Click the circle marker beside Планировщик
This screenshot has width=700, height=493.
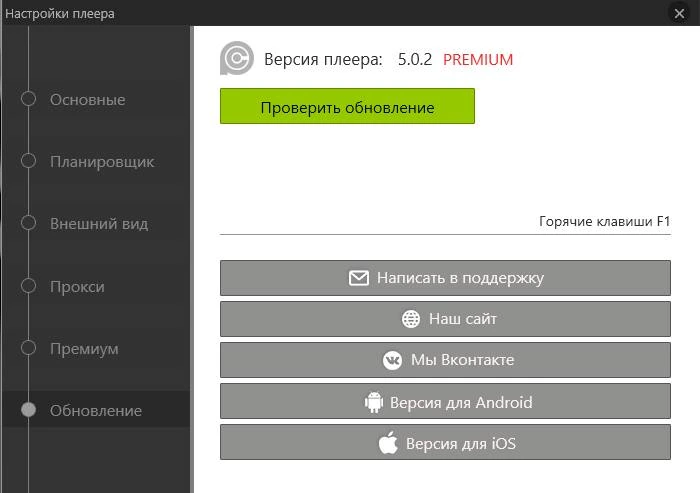click(x=28, y=161)
